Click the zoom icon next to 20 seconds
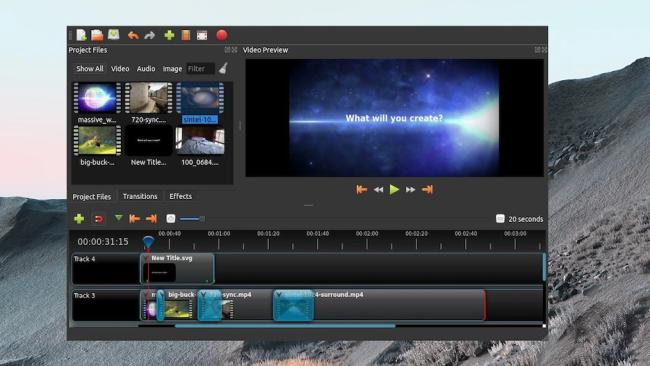Screen dimensions: 650x366 [x=500, y=218]
